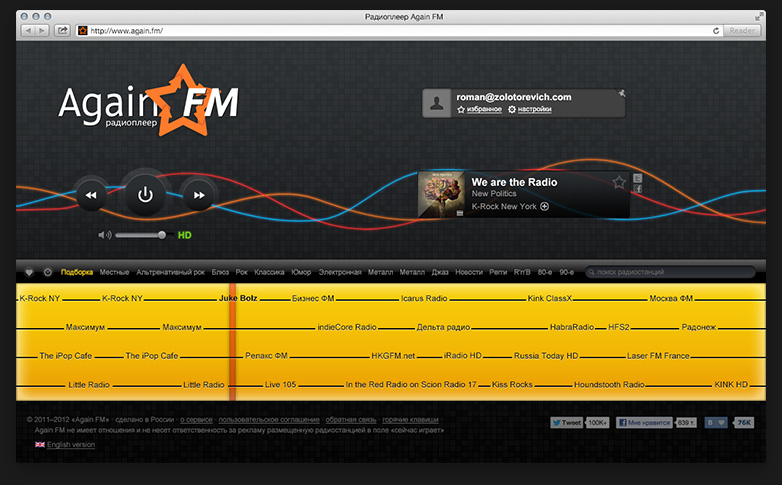This screenshot has height=485, width=782.
Task: Show recent stations via clock icon in genre bar
Action: tap(48, 272)
